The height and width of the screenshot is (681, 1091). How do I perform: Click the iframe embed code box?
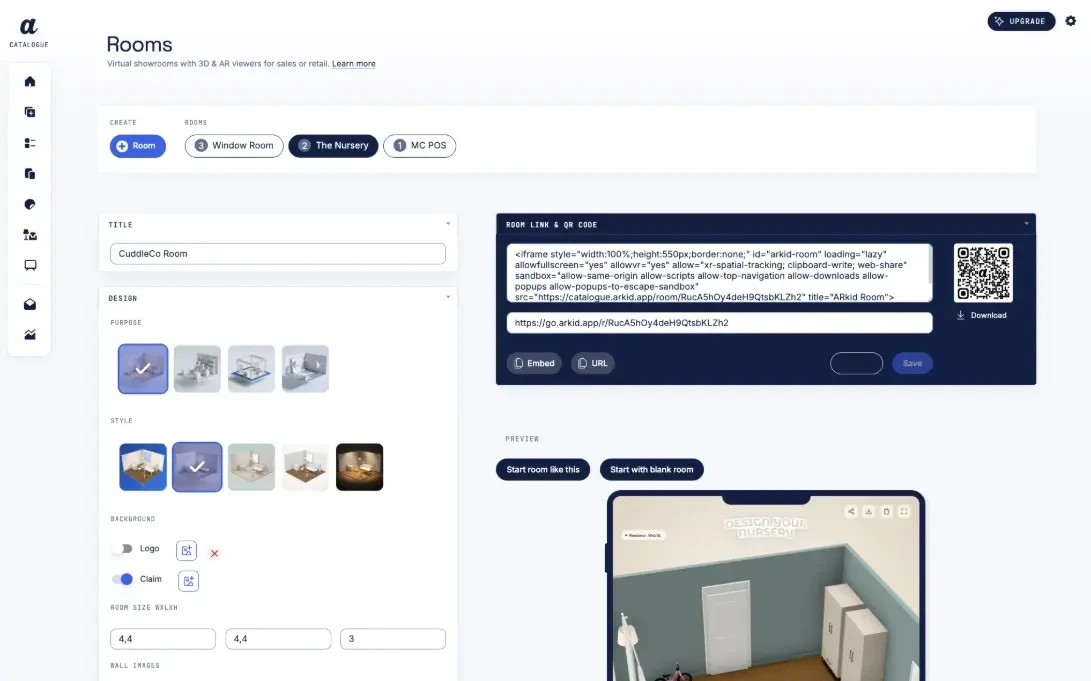pyautogui.click(x=719, y=273)
